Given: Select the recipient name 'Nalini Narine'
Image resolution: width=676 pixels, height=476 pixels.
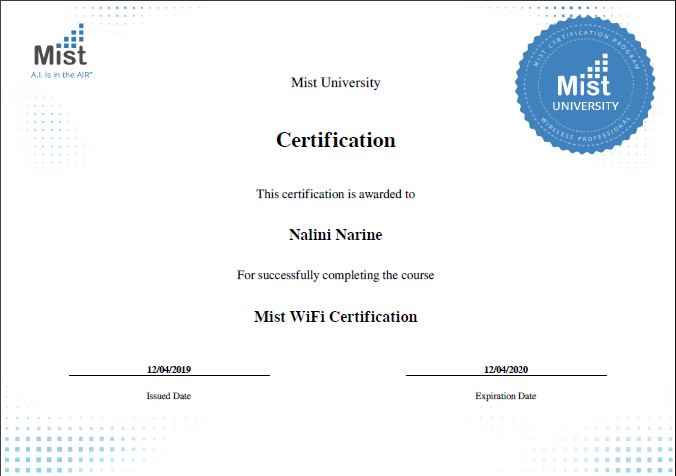Looking at the screenshot, I should pyautogui.click(x=335, y=235).
